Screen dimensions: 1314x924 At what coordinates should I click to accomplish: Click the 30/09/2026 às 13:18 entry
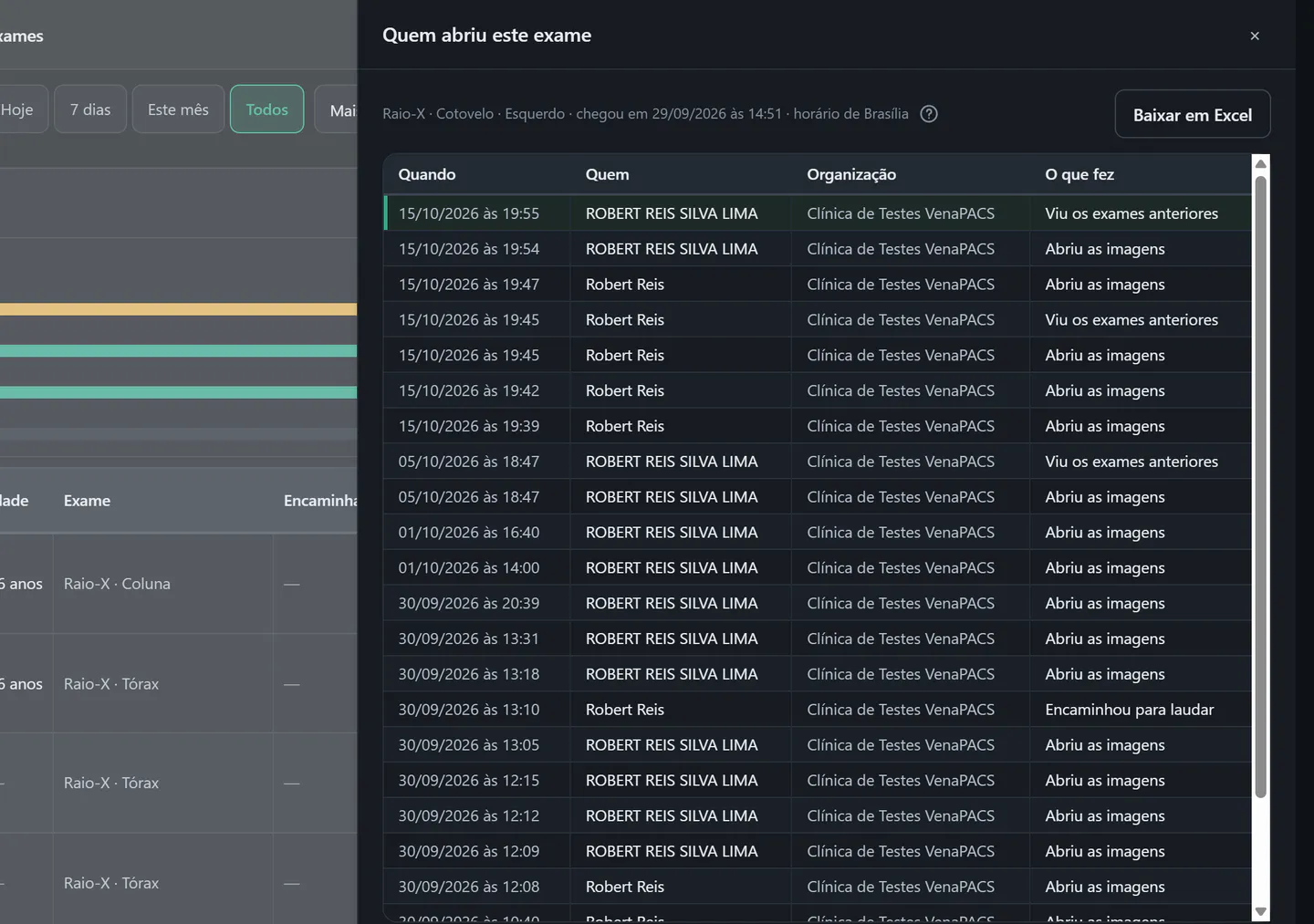coord(818,674)
